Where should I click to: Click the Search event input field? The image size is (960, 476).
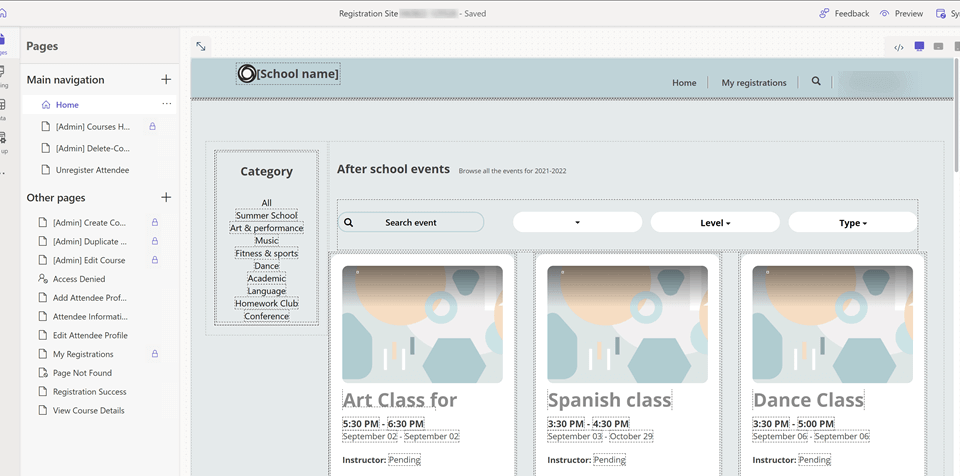pyautogui.click(x=410, y=223)
